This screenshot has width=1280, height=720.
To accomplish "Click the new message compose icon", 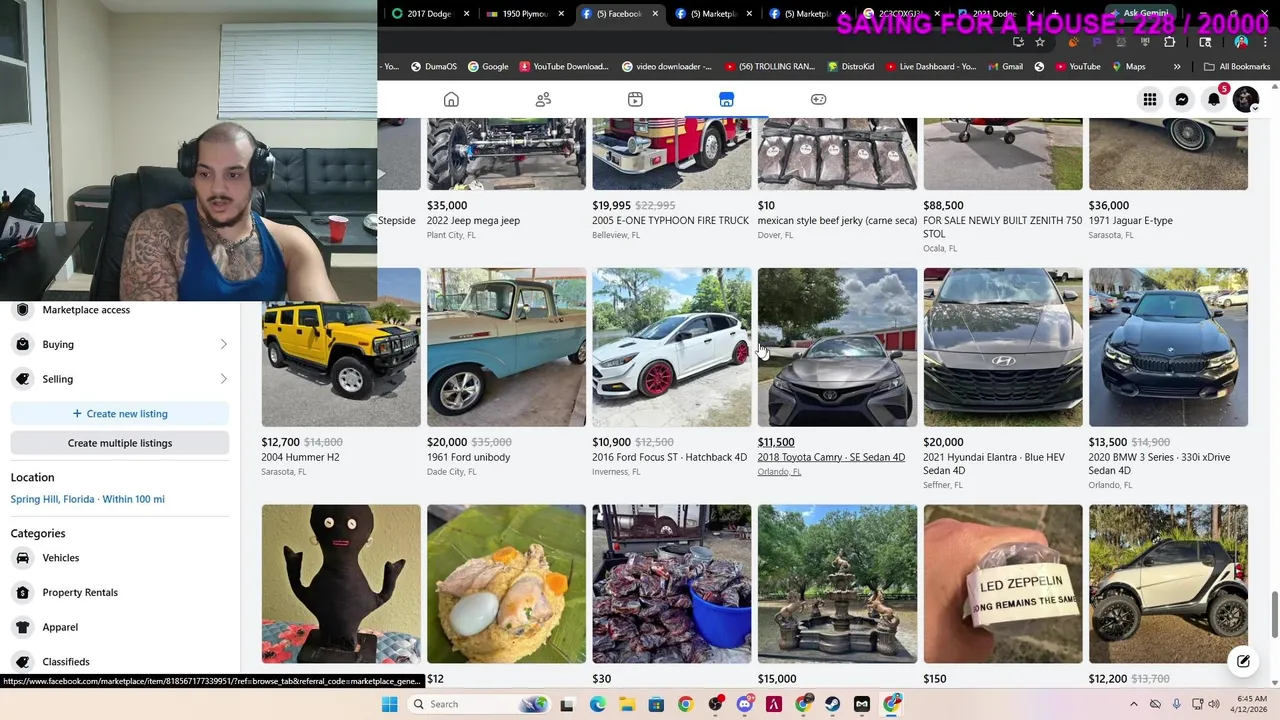I will point(1243,661).
